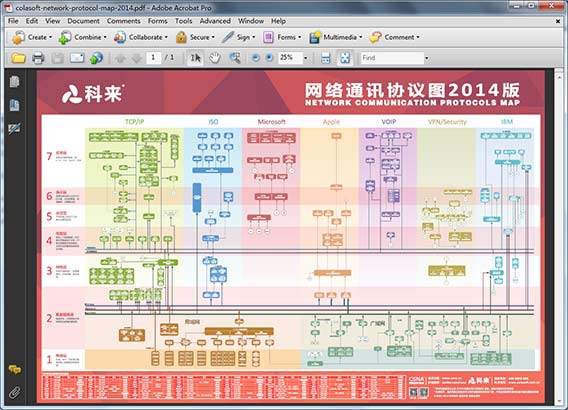Open the Forms menu in menu bar

pyautogui.click(x=158, y=21)
